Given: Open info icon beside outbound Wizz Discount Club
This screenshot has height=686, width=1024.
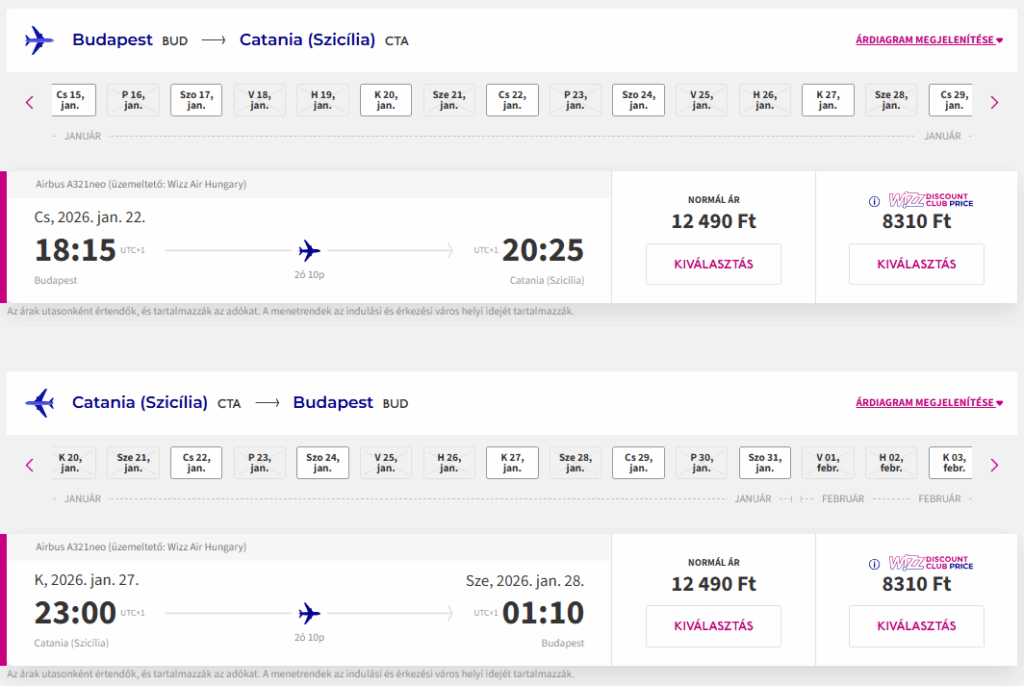Looking at the screenshot, I should pos(874,201).
